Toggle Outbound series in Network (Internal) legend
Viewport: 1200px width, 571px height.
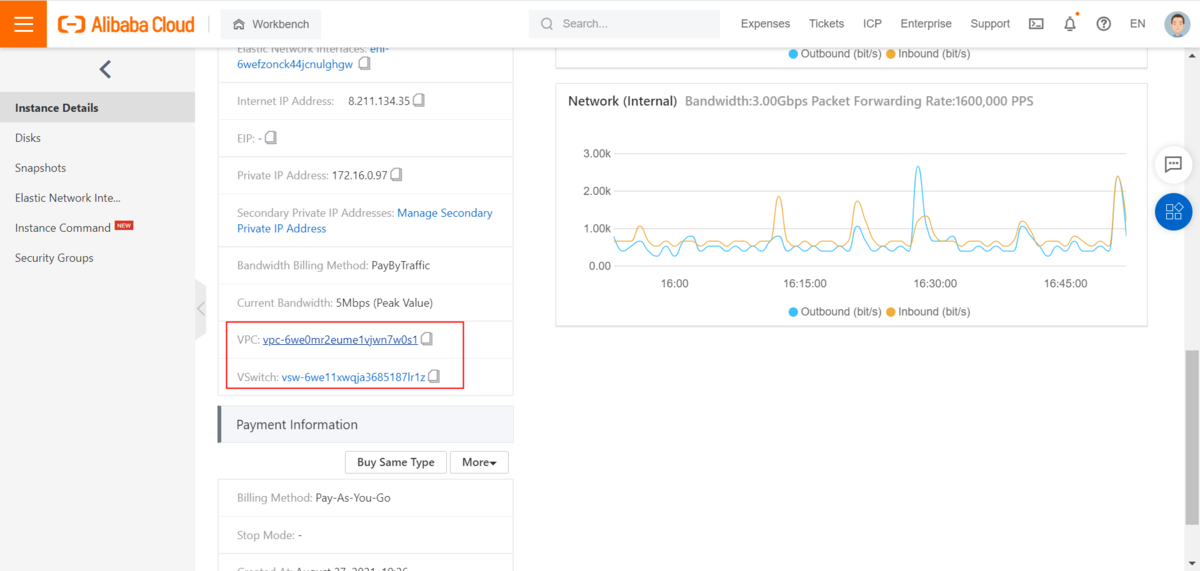pos(833,312)
